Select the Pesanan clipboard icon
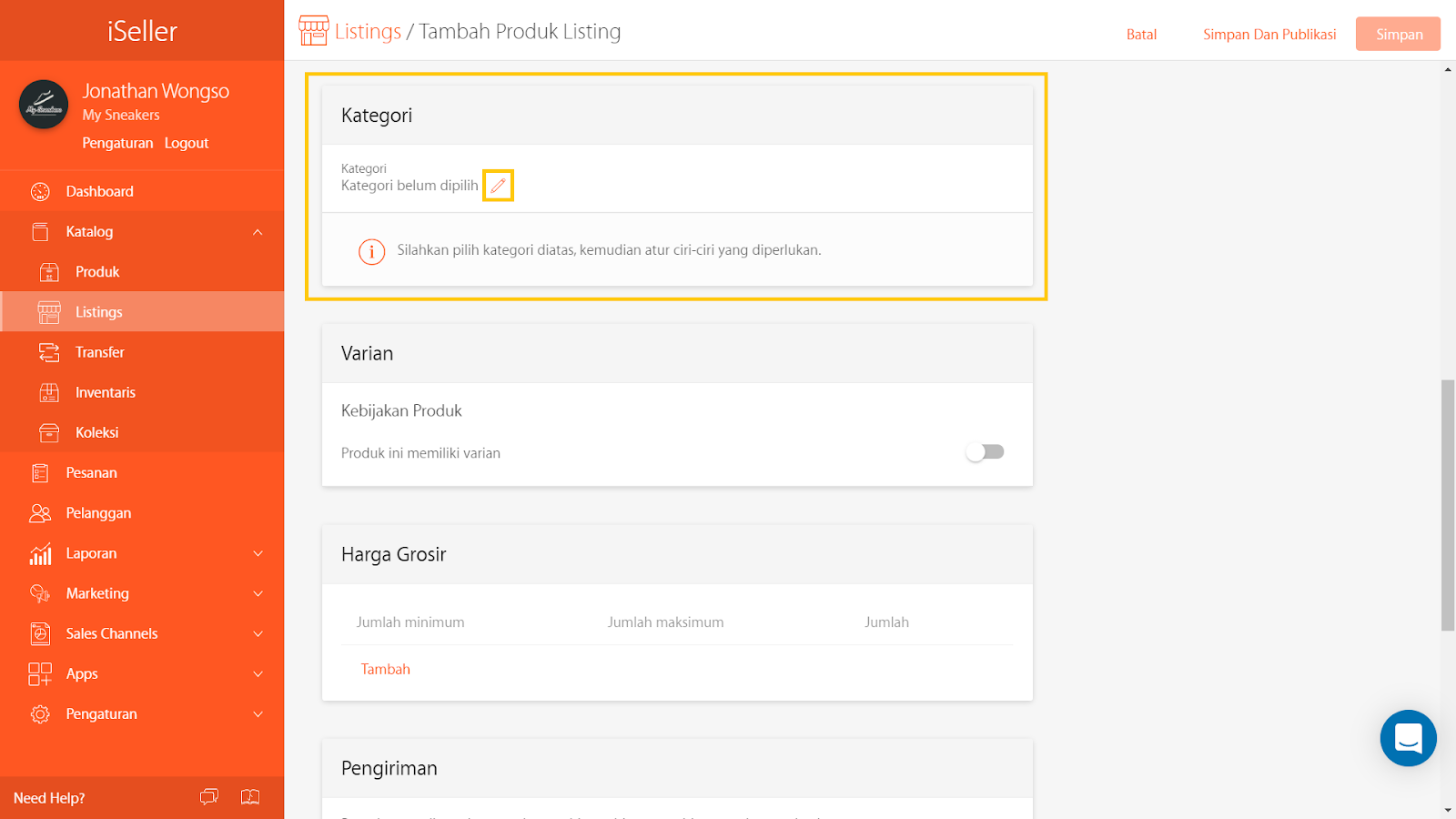Image resolution: width=1456 pixels, height=819 pixels. (39, 472)
